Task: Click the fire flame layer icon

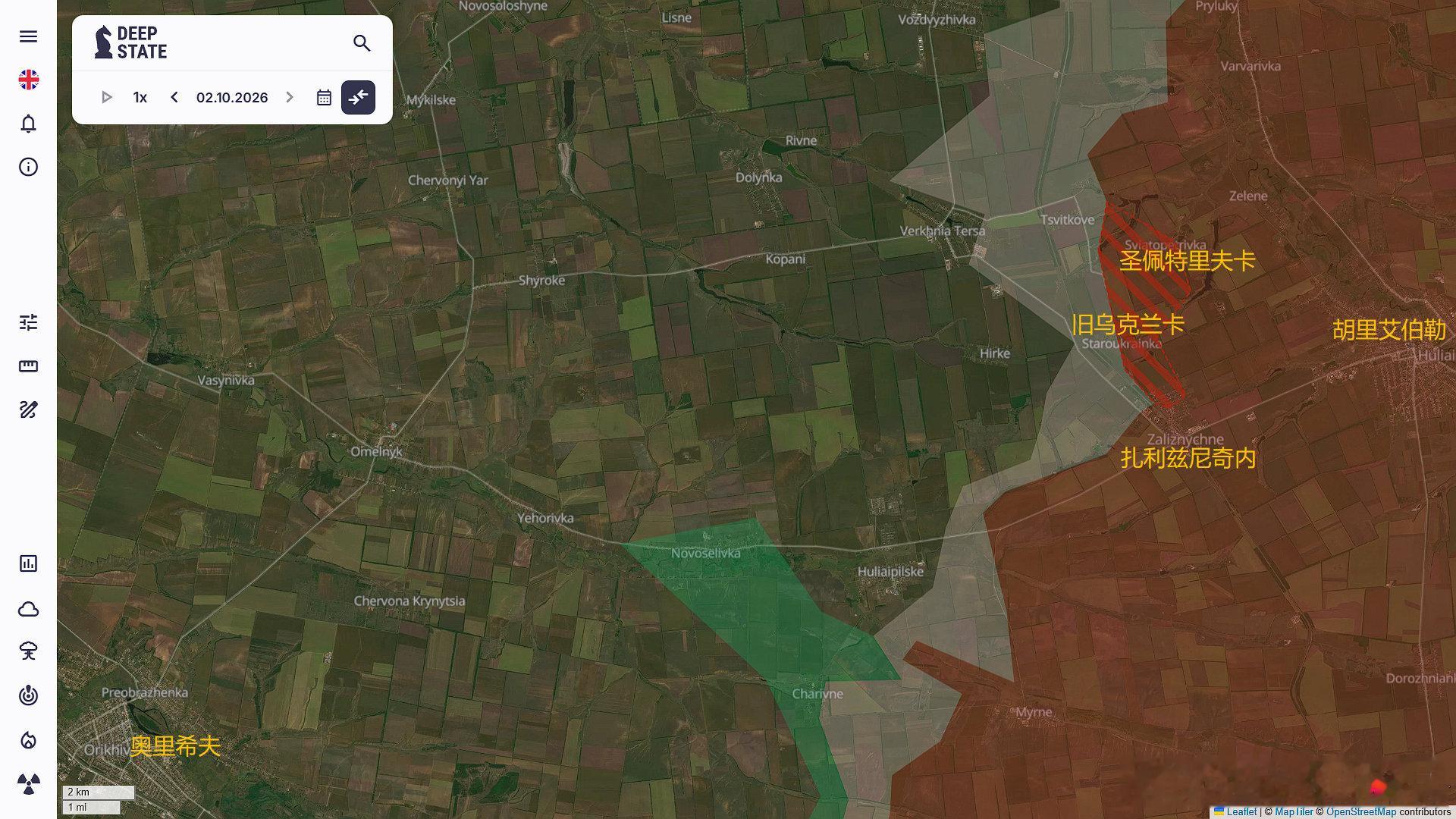Action: click(x=28, y=740)
